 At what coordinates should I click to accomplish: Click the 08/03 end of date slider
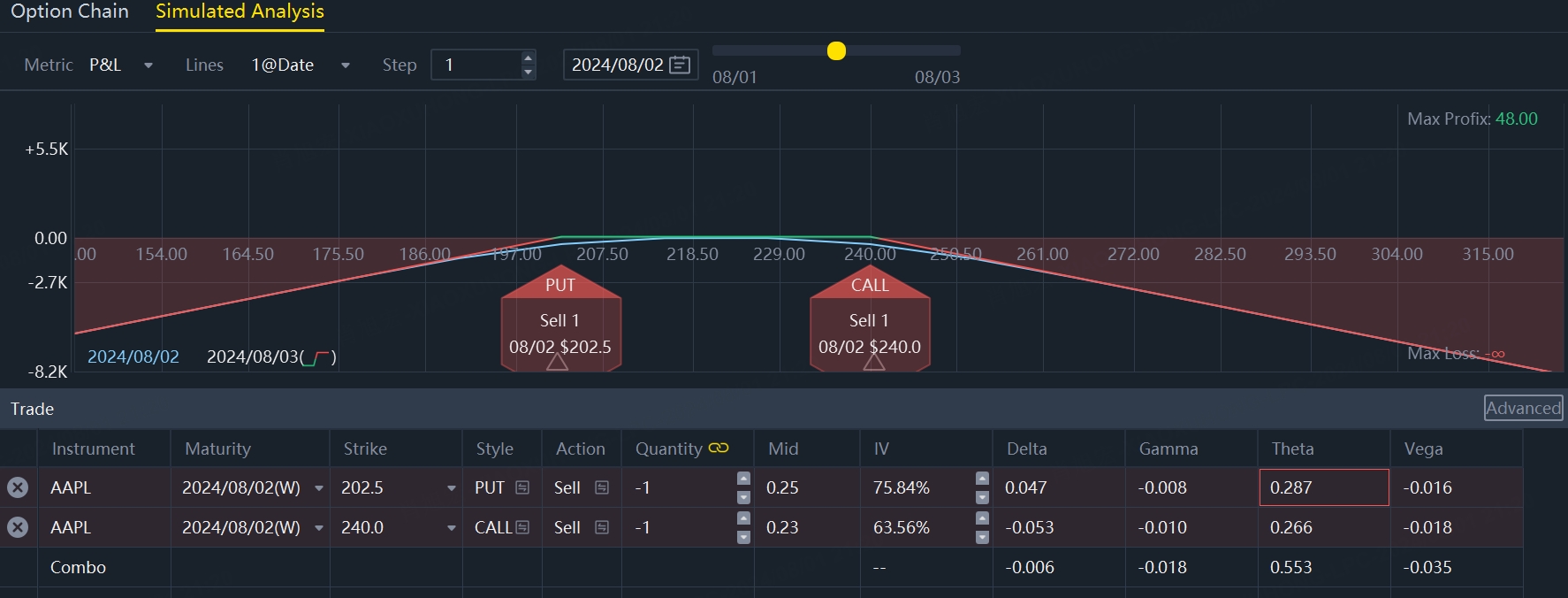click(937, 77)
